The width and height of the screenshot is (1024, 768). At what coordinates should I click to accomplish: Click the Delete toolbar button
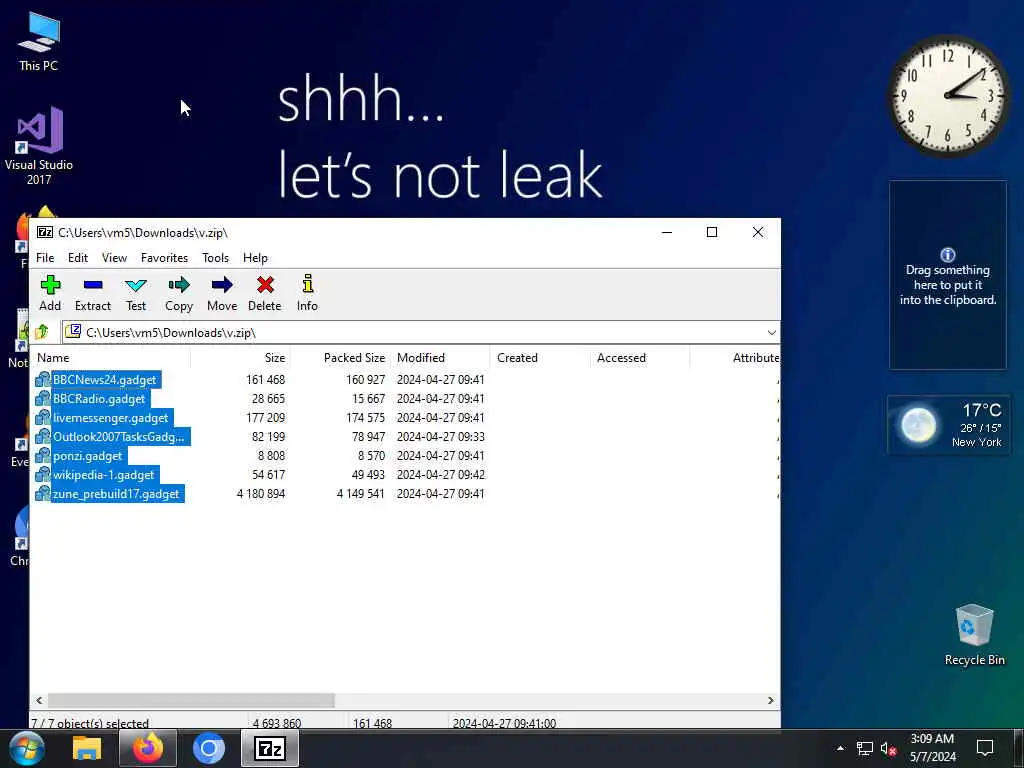tap(264, 293)
